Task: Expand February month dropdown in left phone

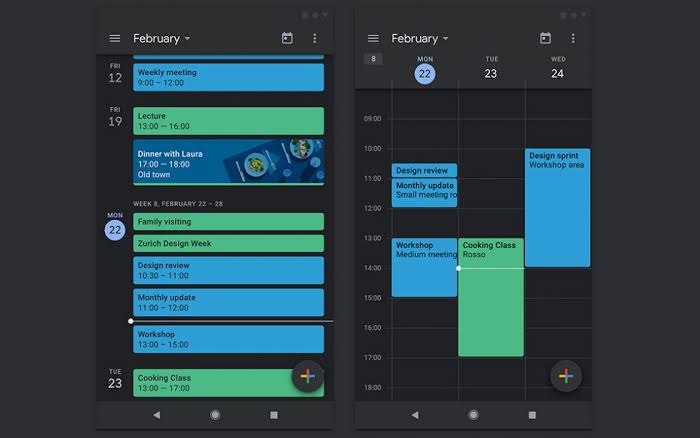Action: 162,38
